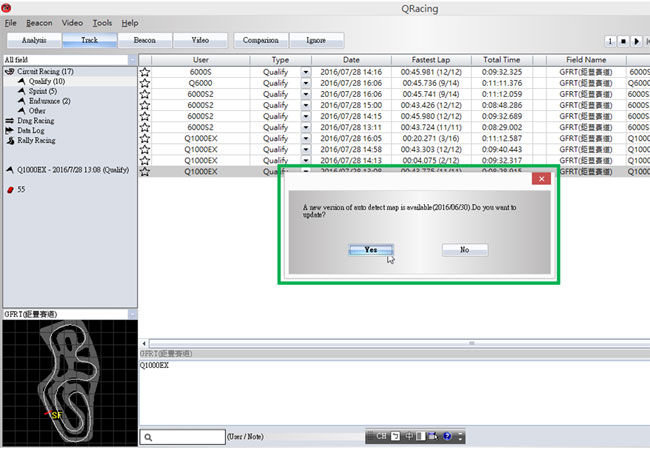The height and width of the screenshot is (450, 650).
Task: Start playback with play arrow button
Action: click(x=637, y=41)
